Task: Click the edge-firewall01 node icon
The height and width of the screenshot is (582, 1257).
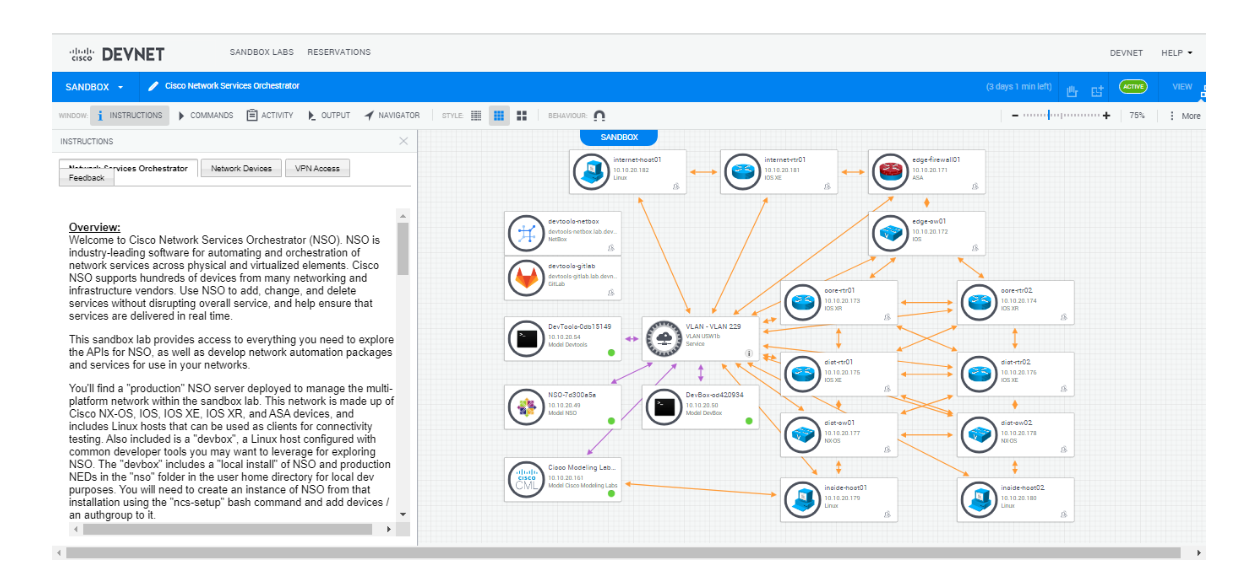Action: coord(890,171)
